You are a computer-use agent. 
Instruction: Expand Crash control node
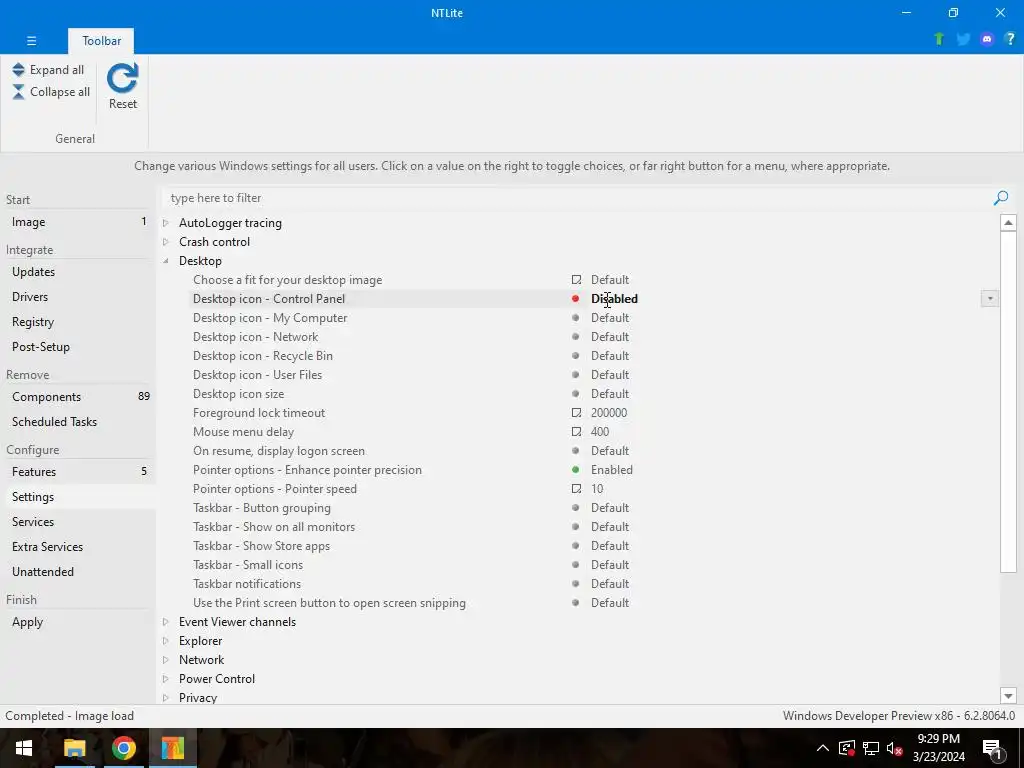166,242
